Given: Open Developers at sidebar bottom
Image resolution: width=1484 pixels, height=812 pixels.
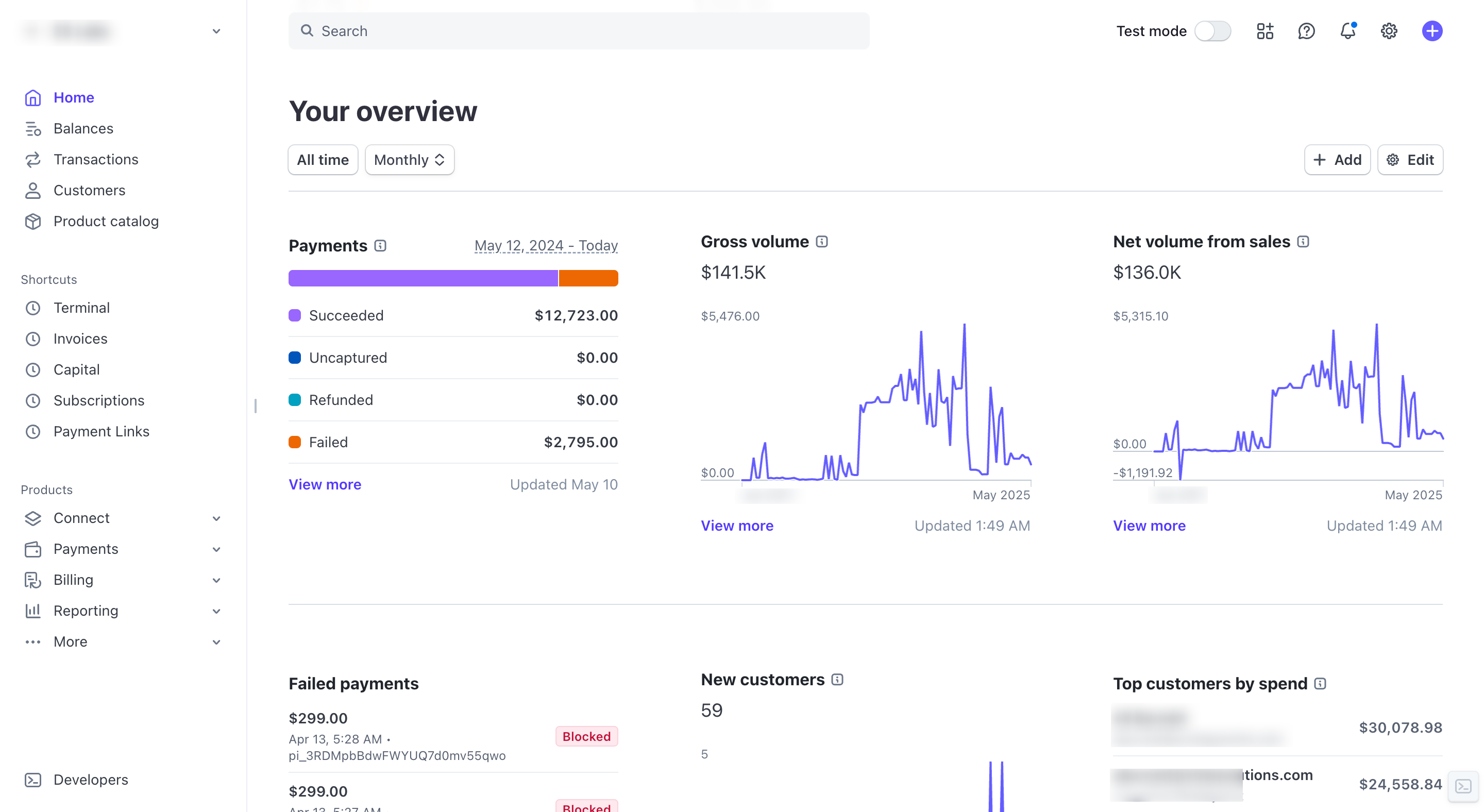Looking at the screenshot, I should click(91, 780).
